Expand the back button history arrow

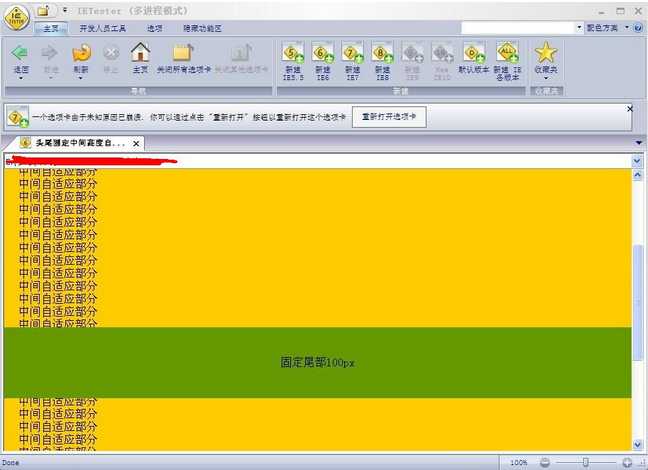21,78
